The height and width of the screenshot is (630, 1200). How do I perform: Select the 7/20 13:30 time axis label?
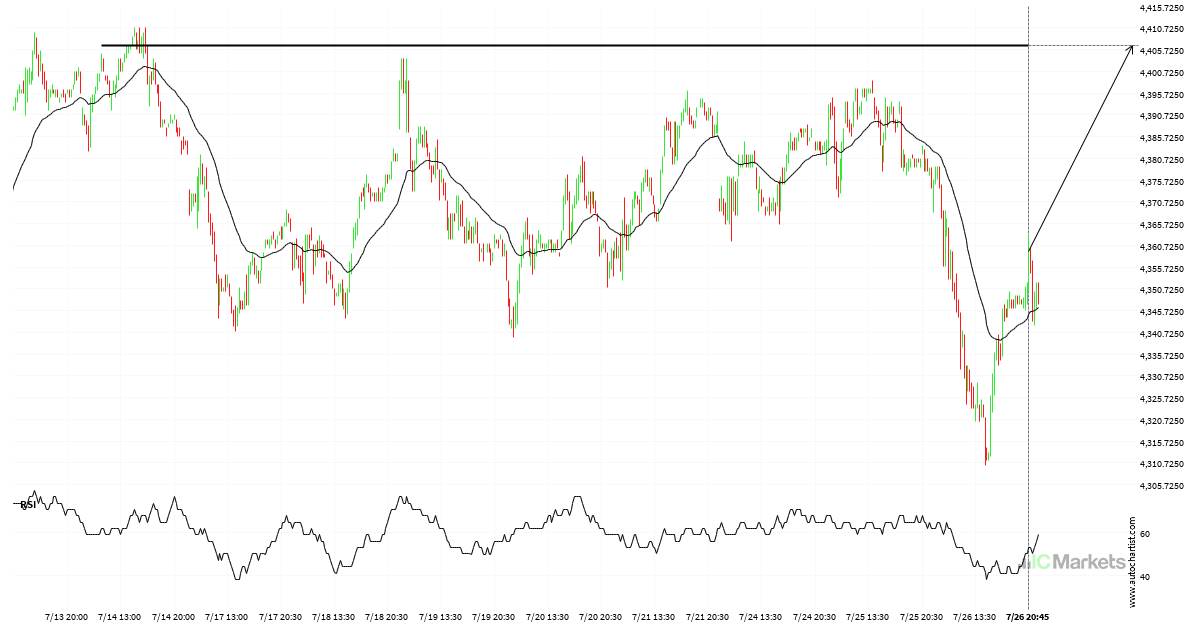click(x=547, y=617)
